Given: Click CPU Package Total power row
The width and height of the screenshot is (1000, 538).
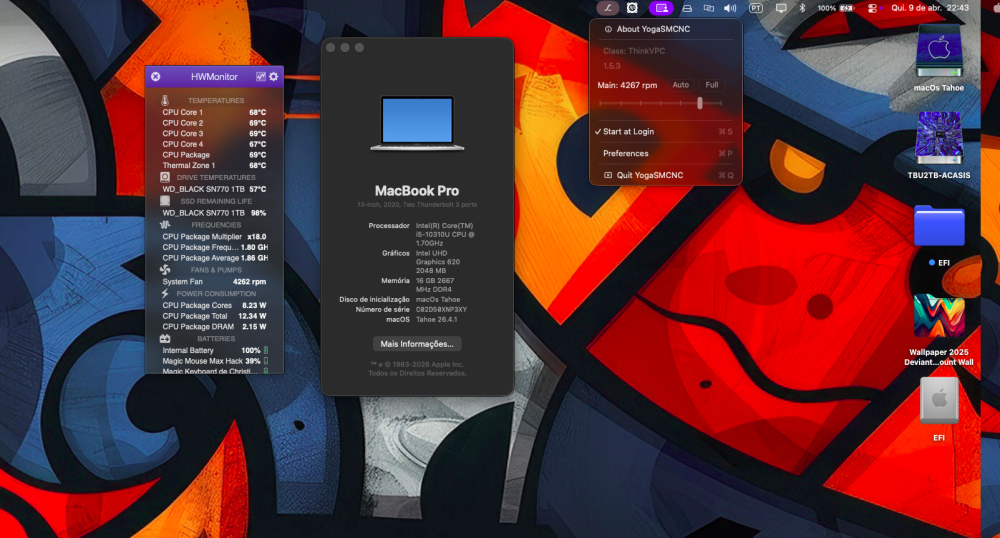Looking at the screenshot, I should 214,316.
